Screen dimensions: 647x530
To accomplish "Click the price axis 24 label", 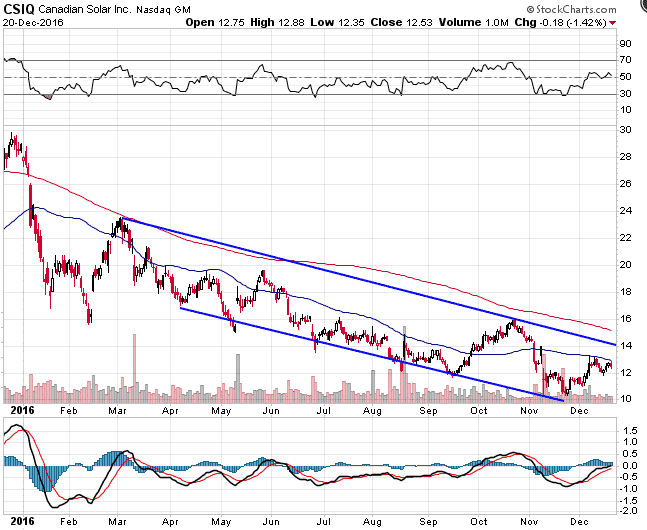I will coord(626,211).
